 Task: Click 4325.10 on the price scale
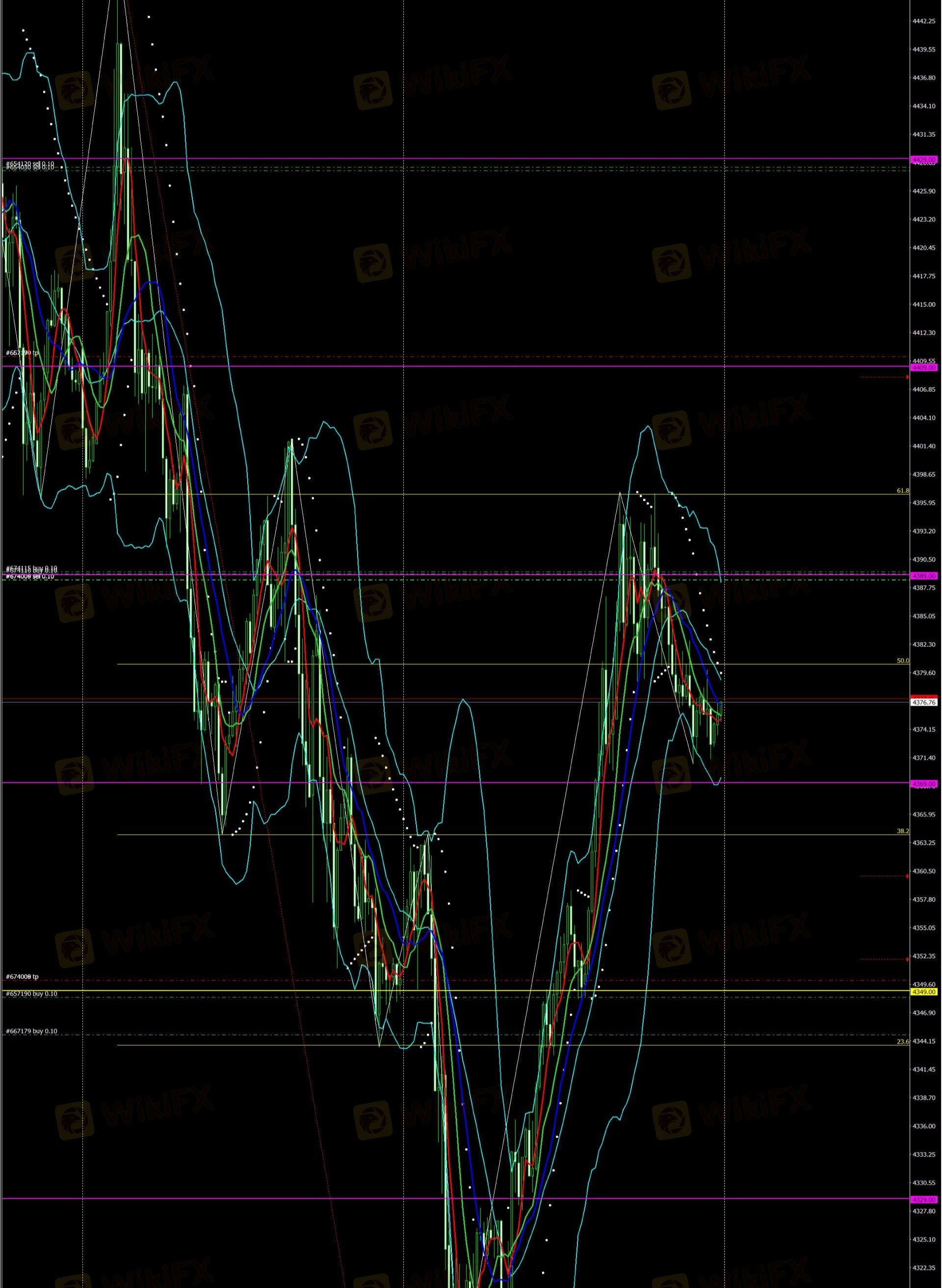pos(924,1239)
